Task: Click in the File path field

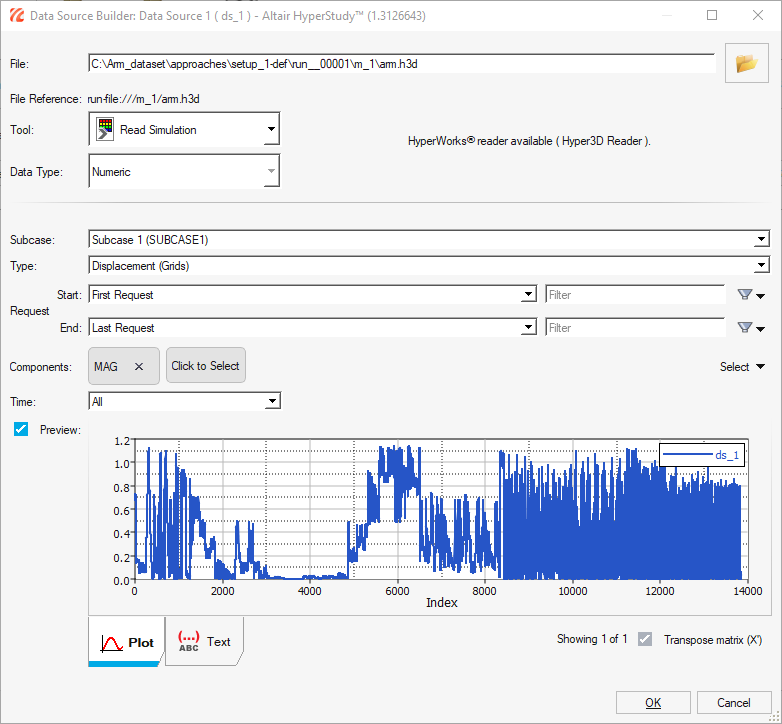Action: tap(402, 64)
